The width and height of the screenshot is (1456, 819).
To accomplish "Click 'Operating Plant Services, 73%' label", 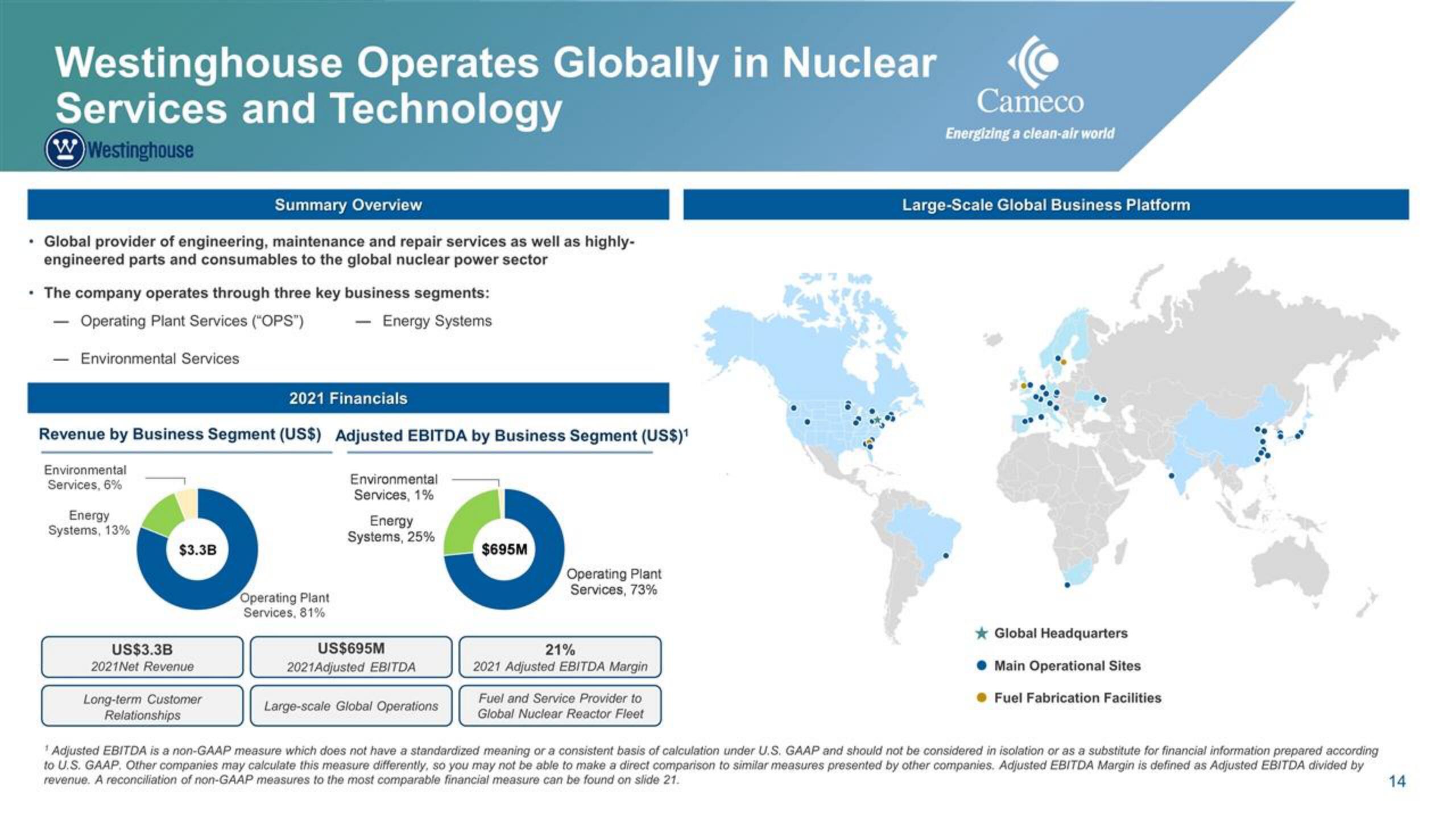I will coord(614,582).
